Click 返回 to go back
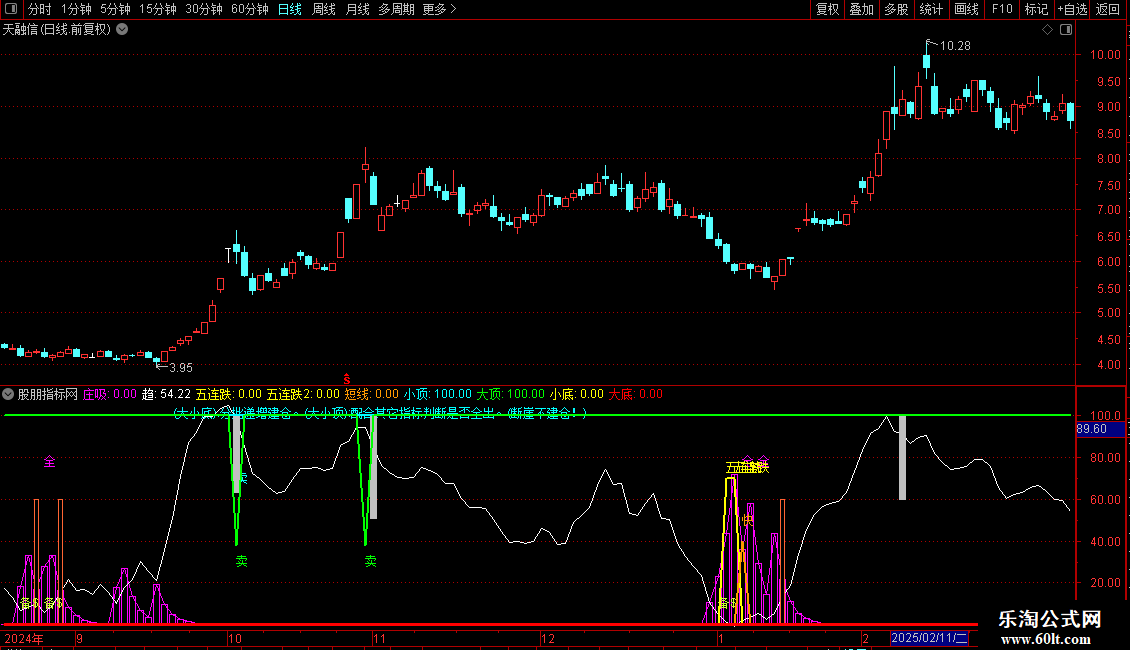 pyautogui.click(x=1108, y=9)
